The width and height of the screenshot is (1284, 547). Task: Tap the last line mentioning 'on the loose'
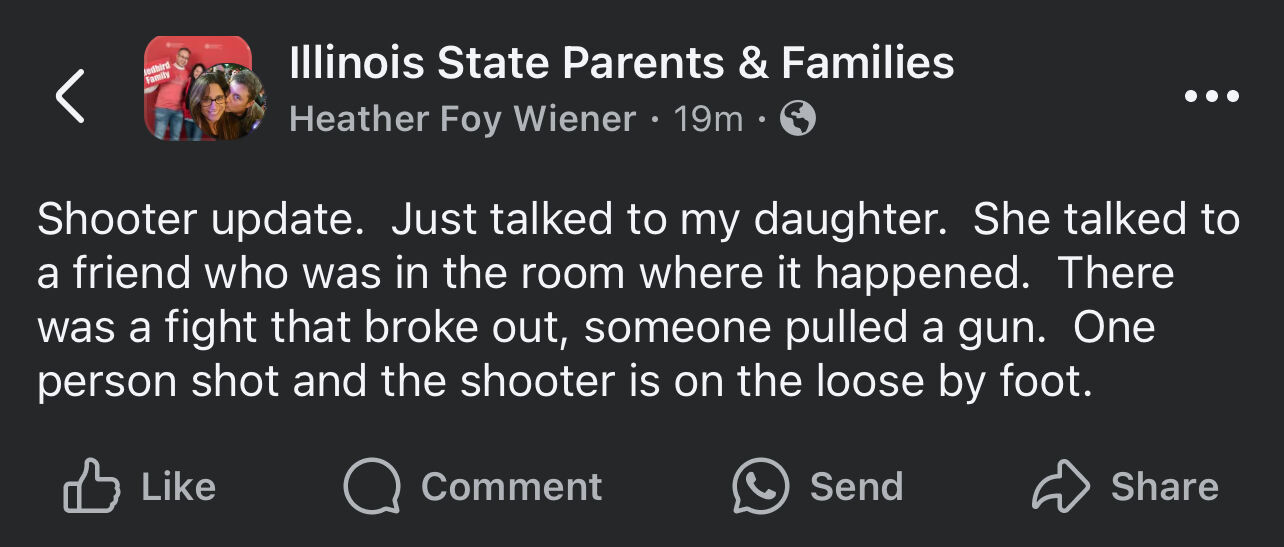(x=565, y=382)
